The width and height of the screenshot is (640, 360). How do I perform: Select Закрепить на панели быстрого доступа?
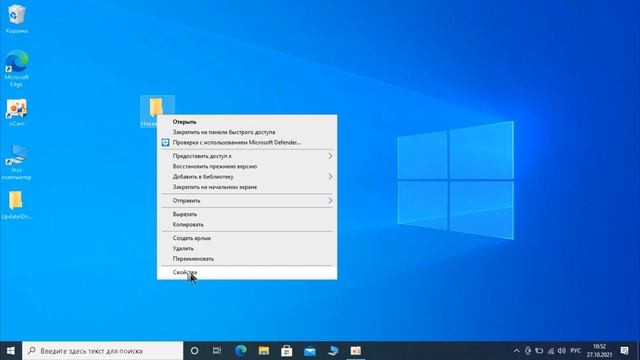(x=247, y=132)
